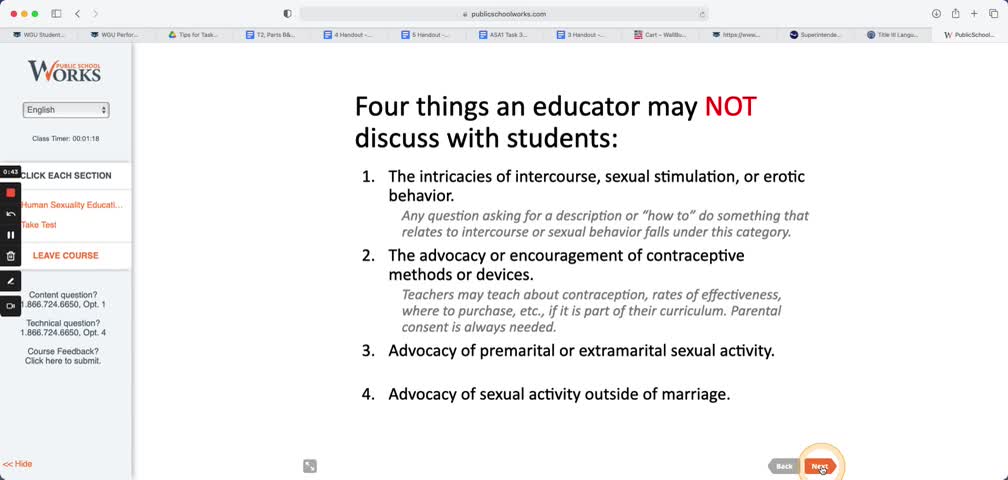This screenshot has width=1008, height=480.
Task: Click the 0:43 recording timer
Action: [x=10, y=172]
